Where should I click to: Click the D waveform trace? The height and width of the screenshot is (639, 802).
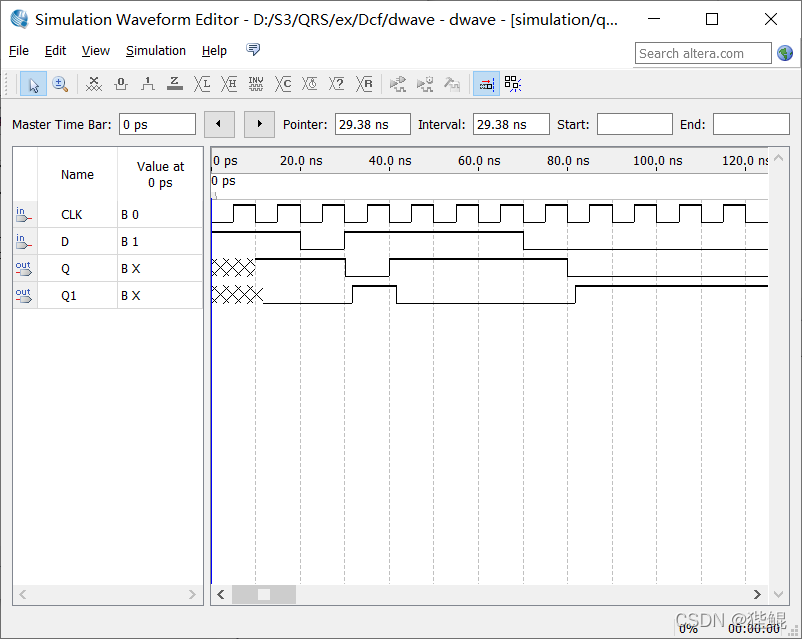489,240
